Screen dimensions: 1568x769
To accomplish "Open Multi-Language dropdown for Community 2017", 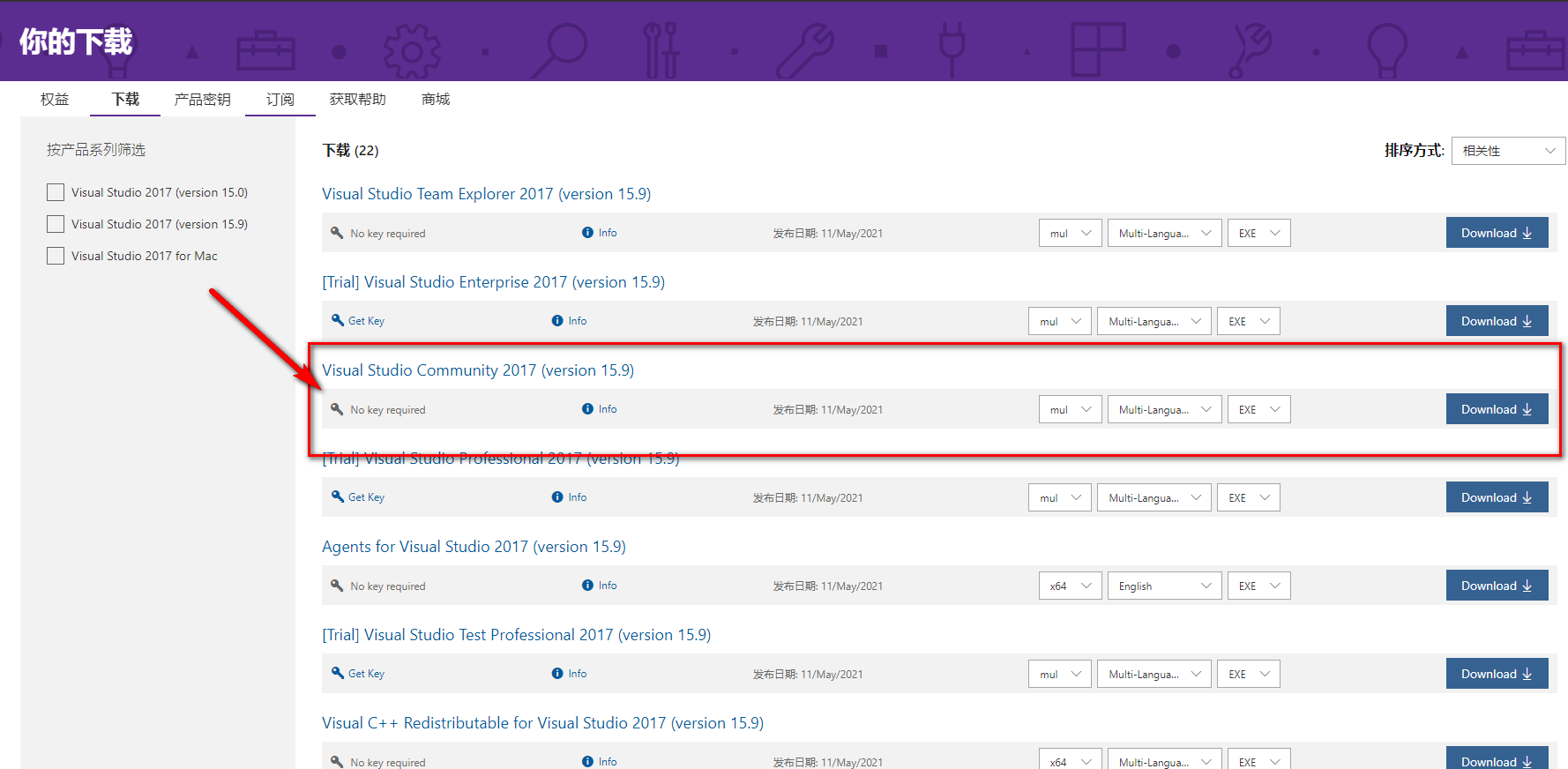I will [1165, 409].
